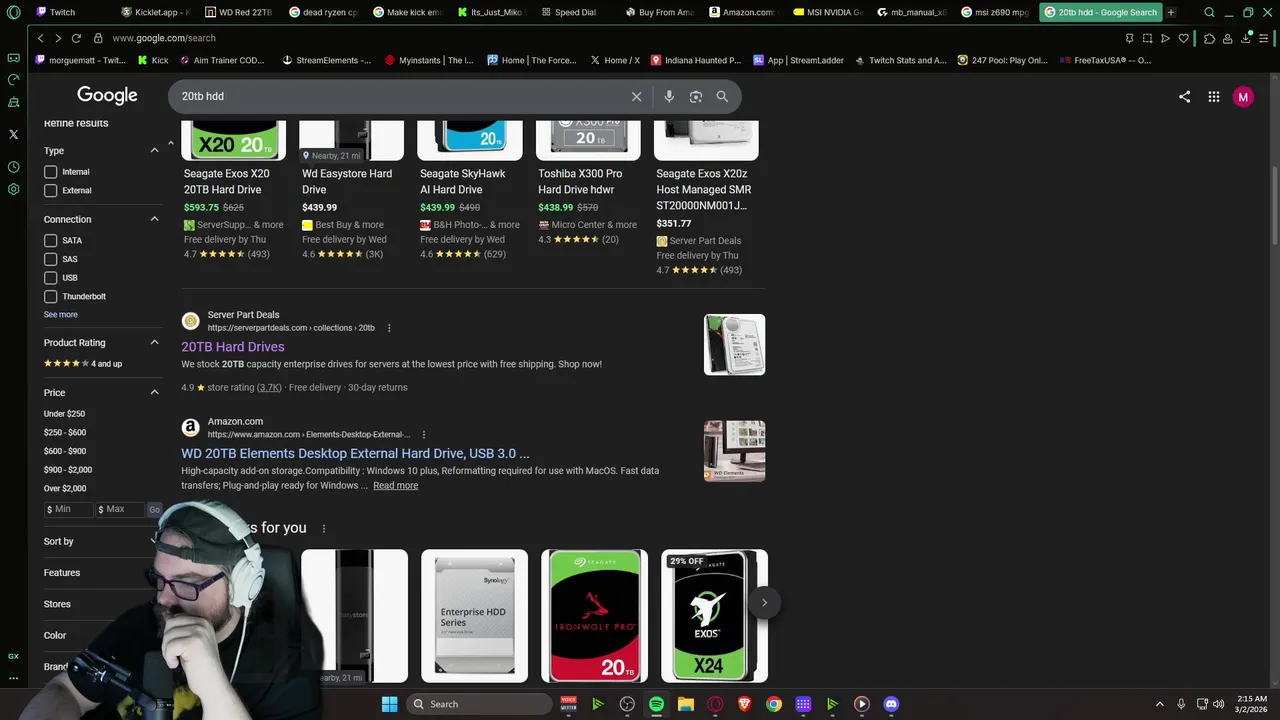Open the StreamElements bookmark
Image resolution: width=1280 pixels, height=720 pixels.
point(327,60)
